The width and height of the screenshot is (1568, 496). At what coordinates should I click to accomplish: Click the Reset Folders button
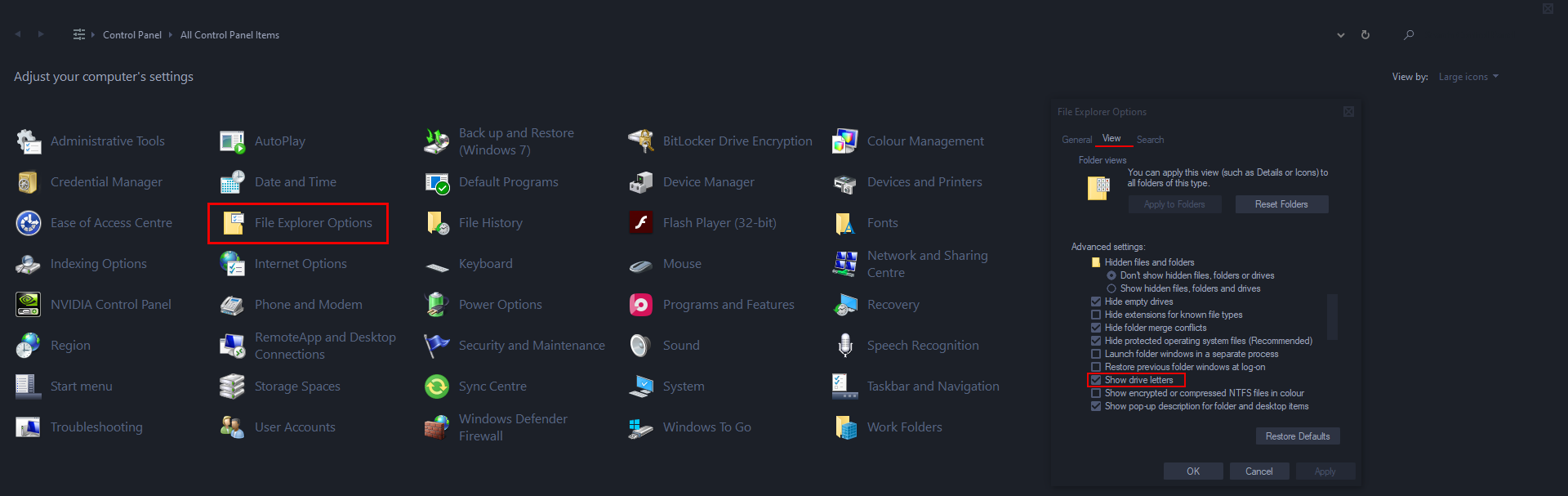pyautogui.click(x=1281, y=204)
